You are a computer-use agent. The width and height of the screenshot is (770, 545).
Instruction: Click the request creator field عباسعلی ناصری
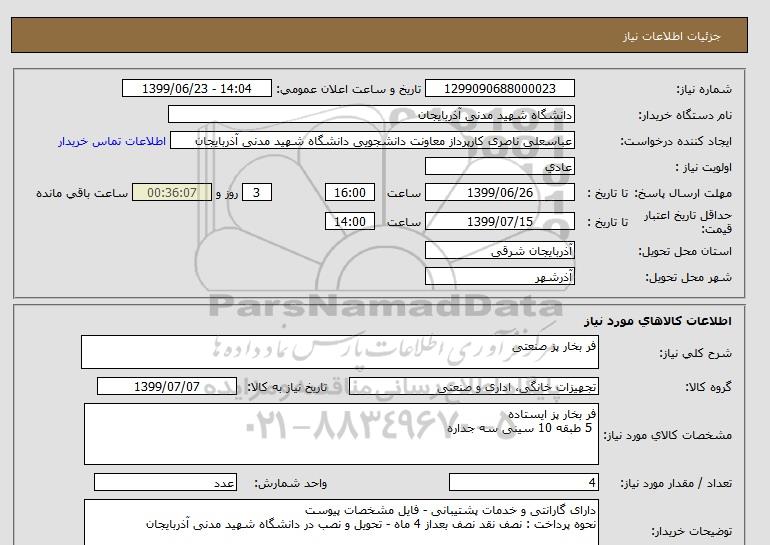click(372, 141)
